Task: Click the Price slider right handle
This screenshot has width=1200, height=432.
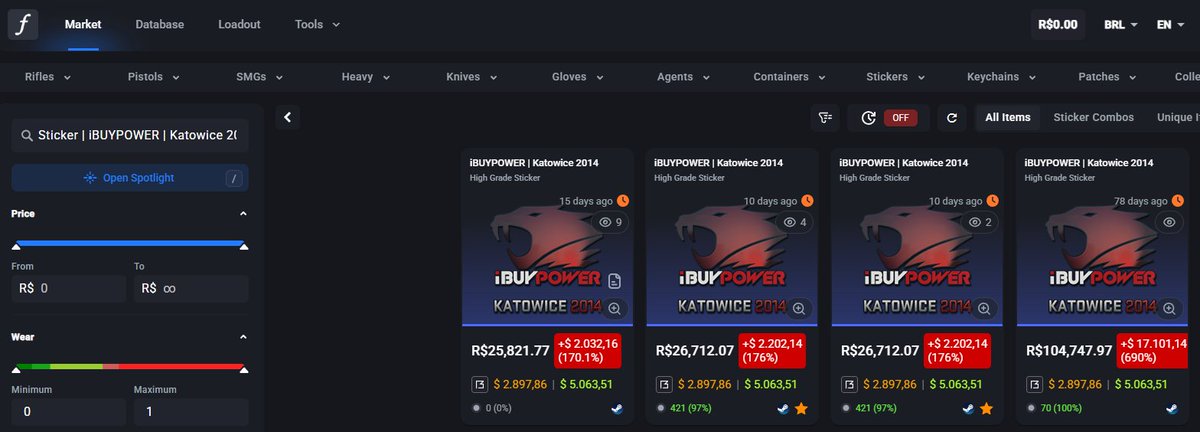Action: click(x=244, y=245)
